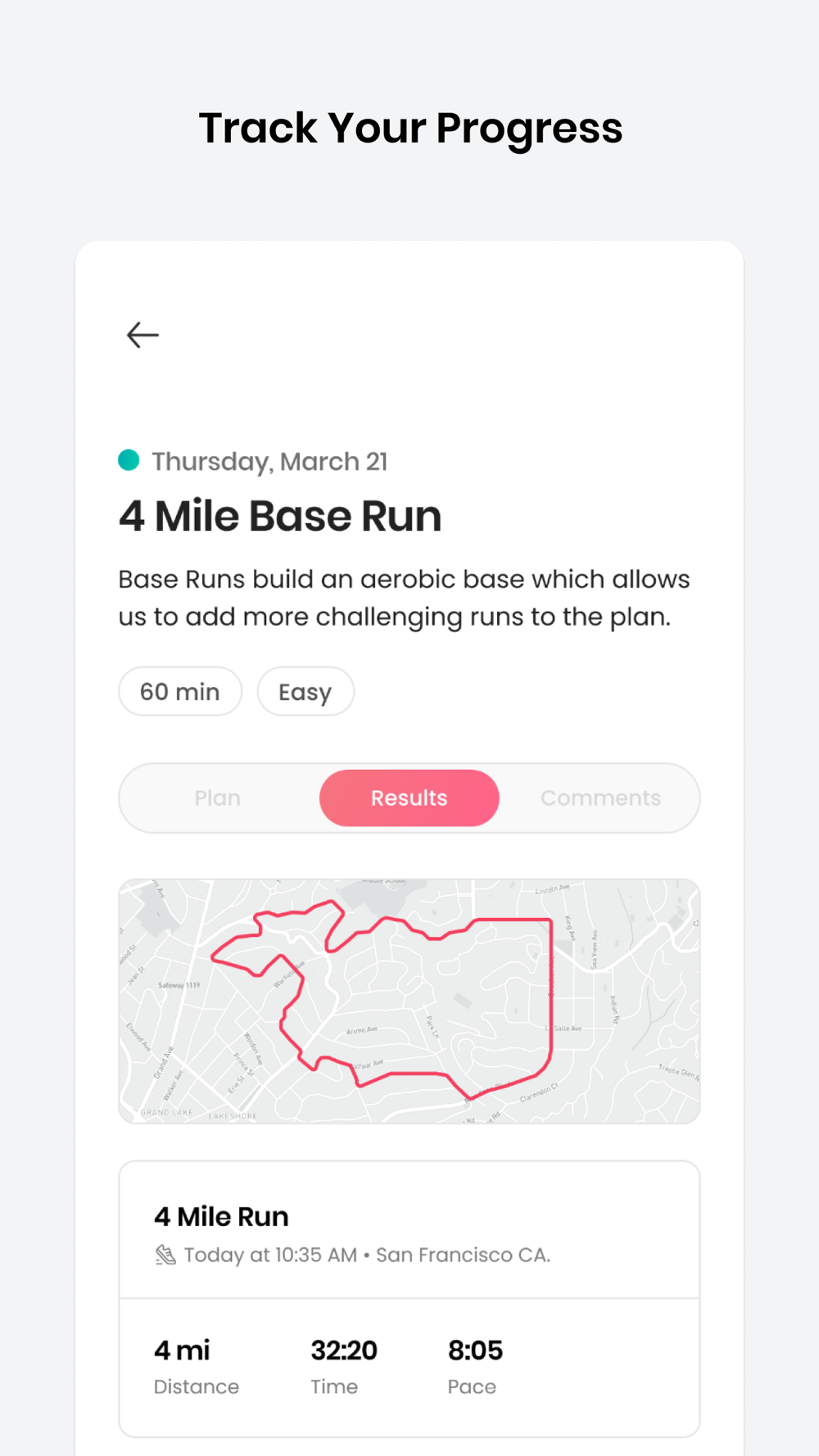Tap the Easy difficulty chip
Screen dimensions: 819x1456
click(x=305, y=692)
